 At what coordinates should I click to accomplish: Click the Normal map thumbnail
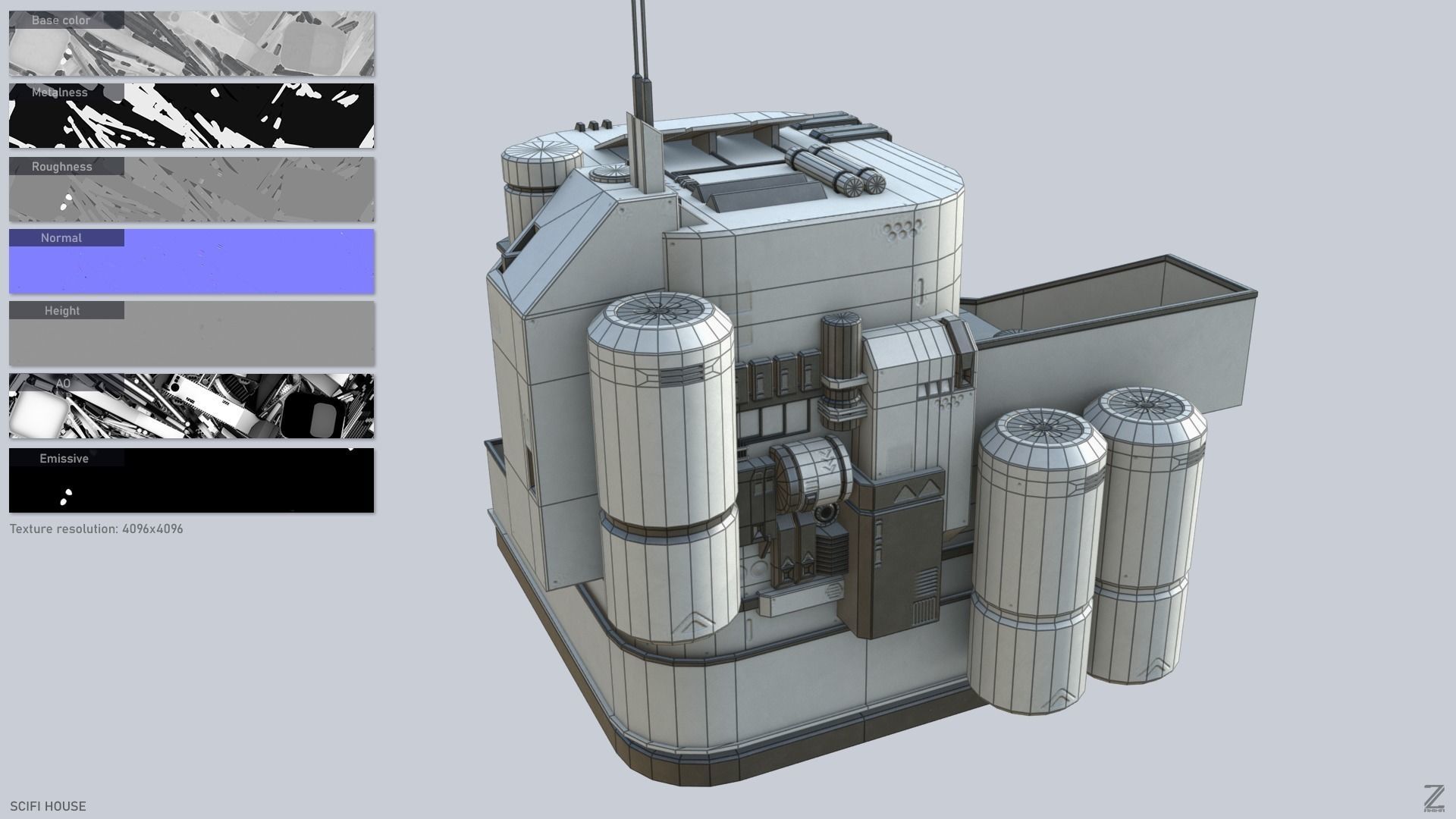click(191, 261)
